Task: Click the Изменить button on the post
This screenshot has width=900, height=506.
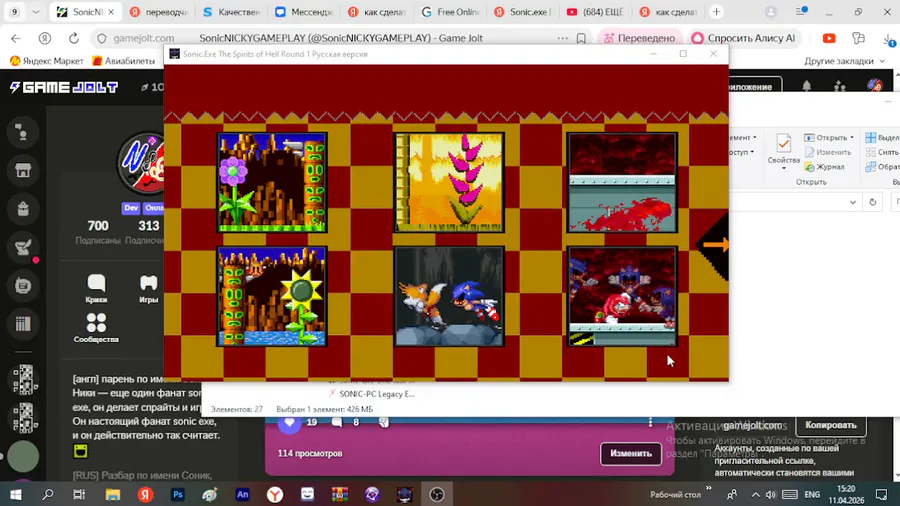Action: pyautogui.click(x=631, y=453)
